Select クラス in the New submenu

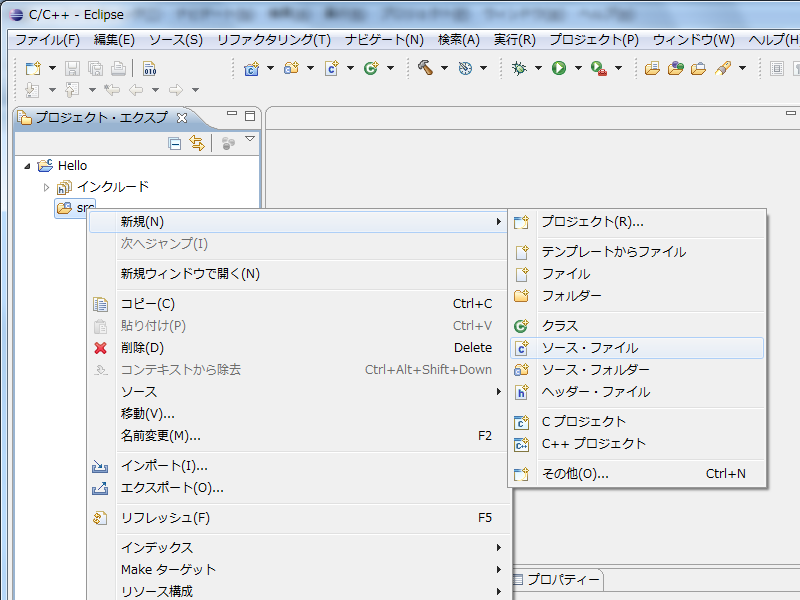[x=560, y=326]
